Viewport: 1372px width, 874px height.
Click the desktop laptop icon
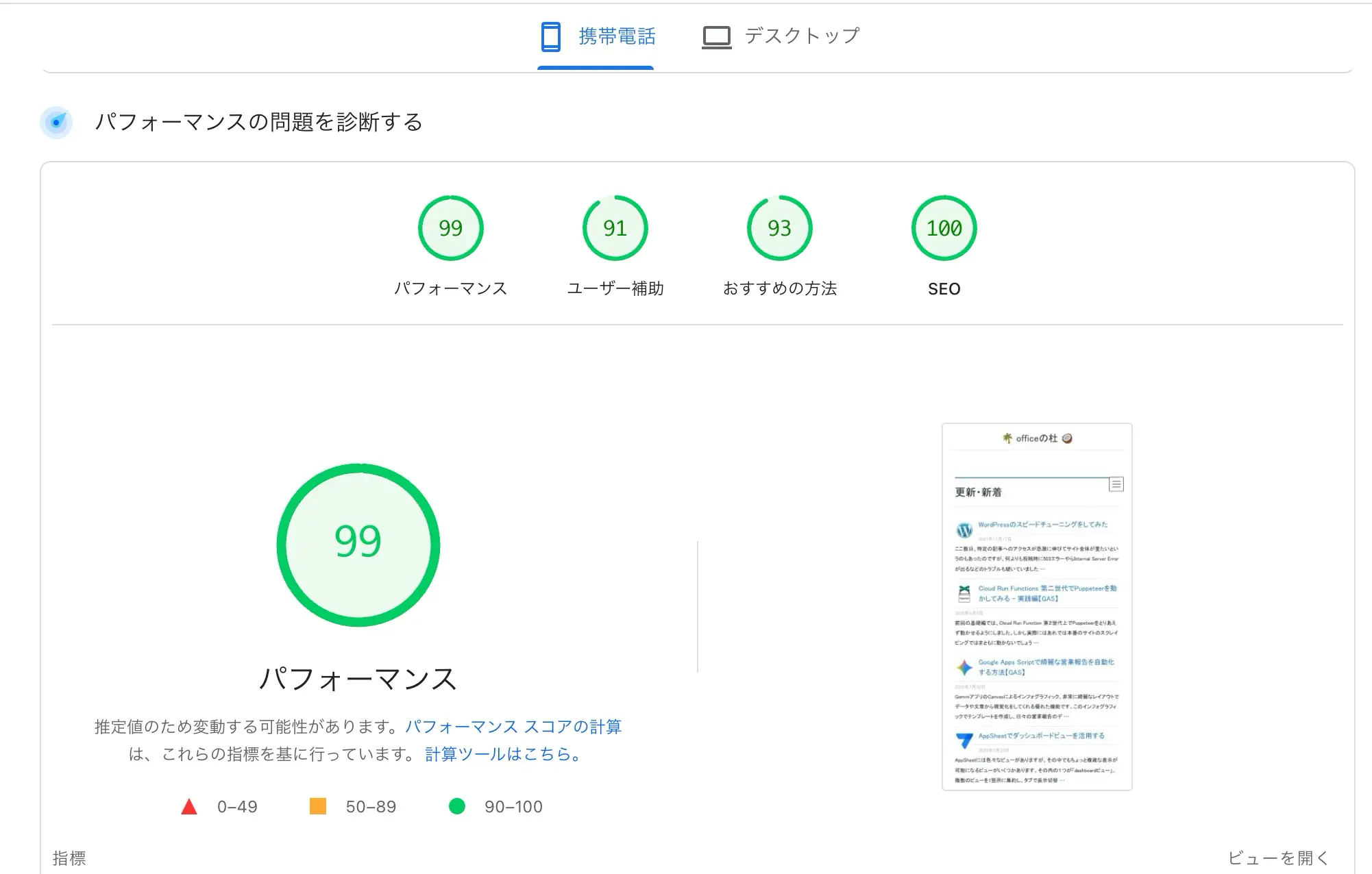(x=716, y=37)
